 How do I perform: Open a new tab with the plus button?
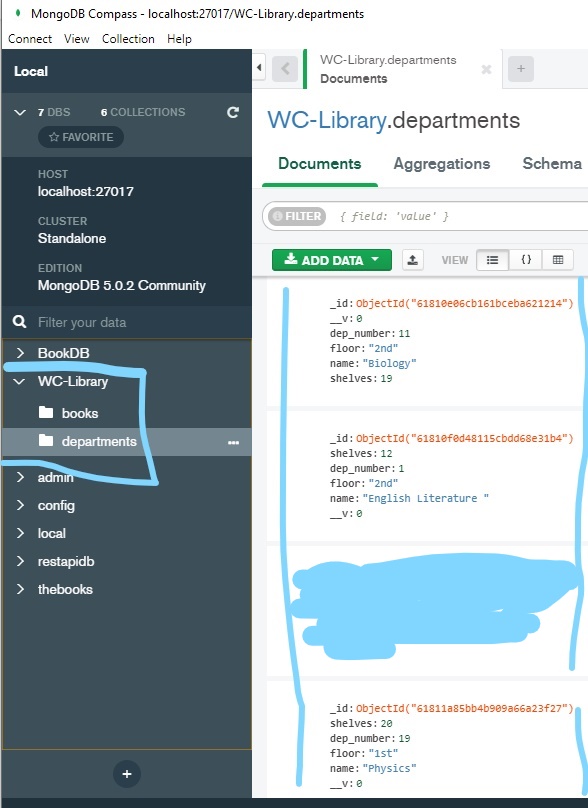click(520, 69)
